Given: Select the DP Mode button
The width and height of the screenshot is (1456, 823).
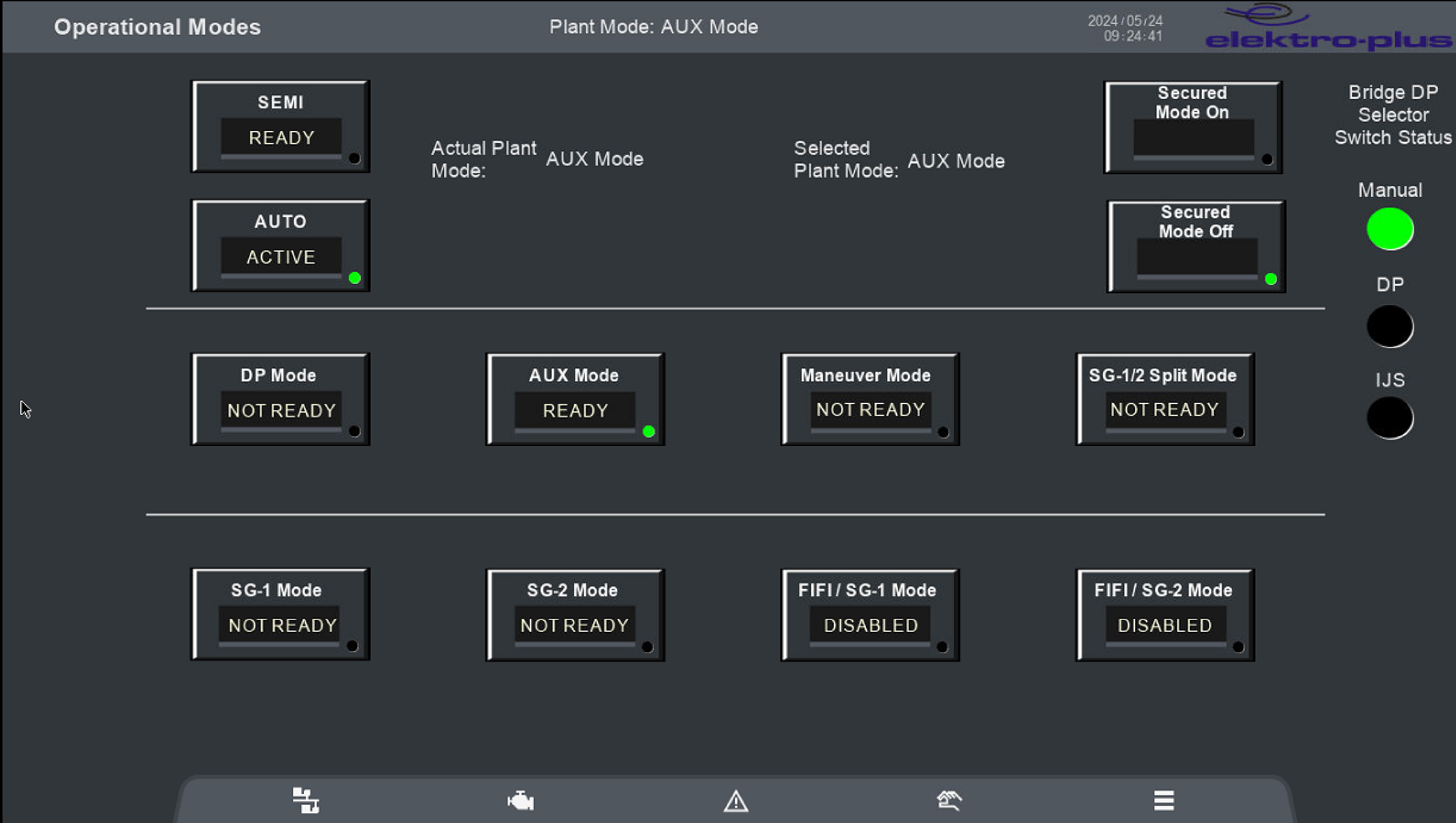Looking at the screenshot, I should [280, 399].
